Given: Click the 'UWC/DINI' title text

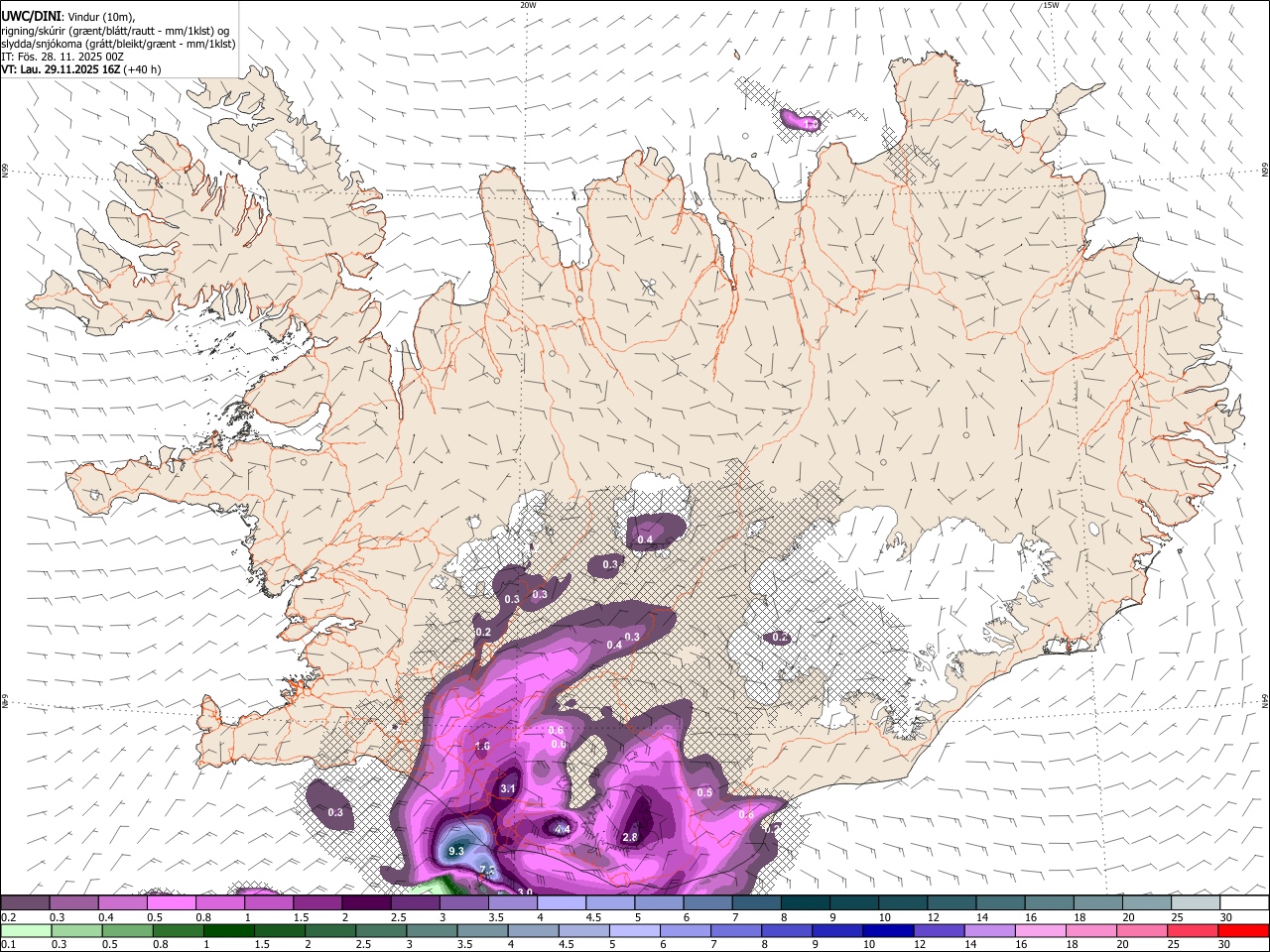Looking at the screenshot, I should [x=30, y=16].
